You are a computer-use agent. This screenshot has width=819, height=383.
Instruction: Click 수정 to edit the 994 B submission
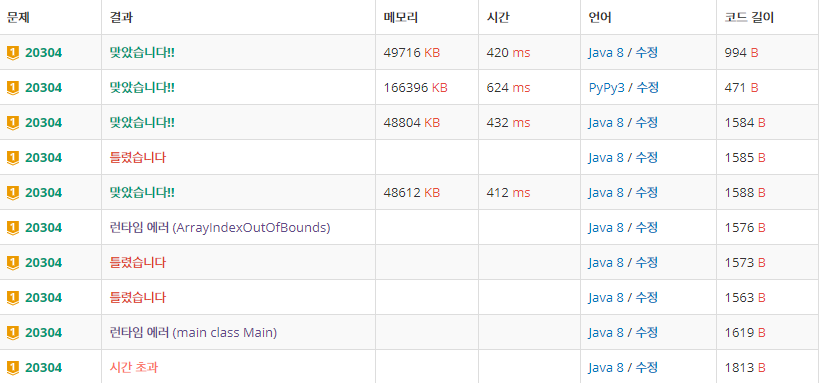pos(646,52)
